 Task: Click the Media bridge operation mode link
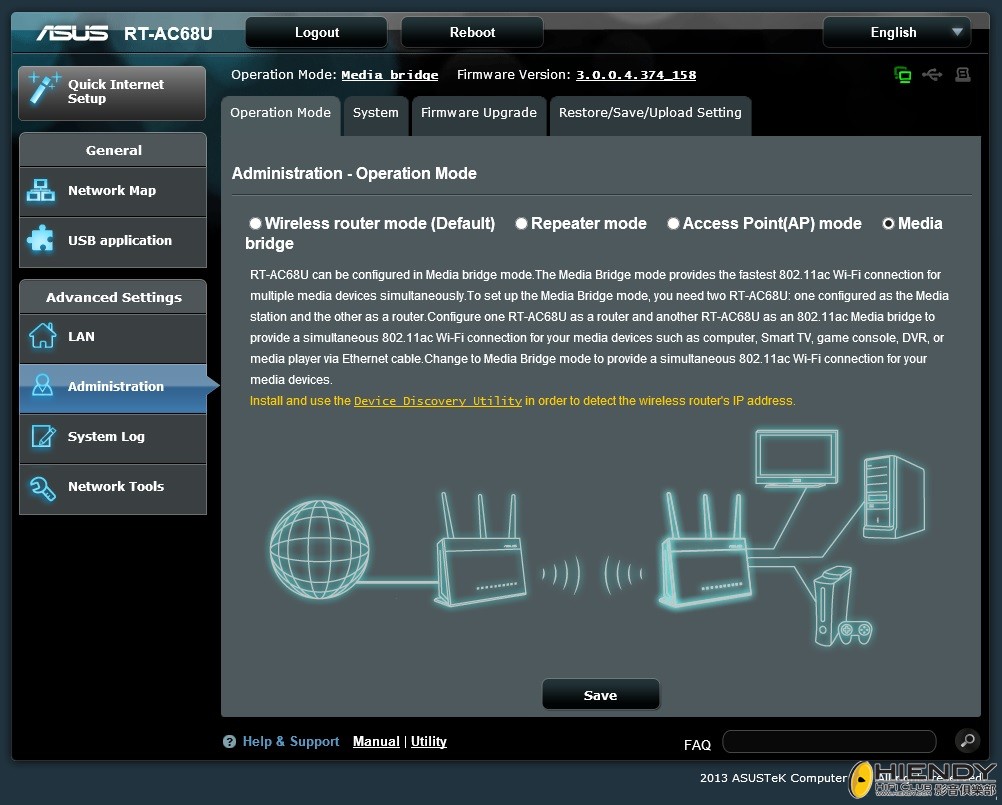click(390, 75)
